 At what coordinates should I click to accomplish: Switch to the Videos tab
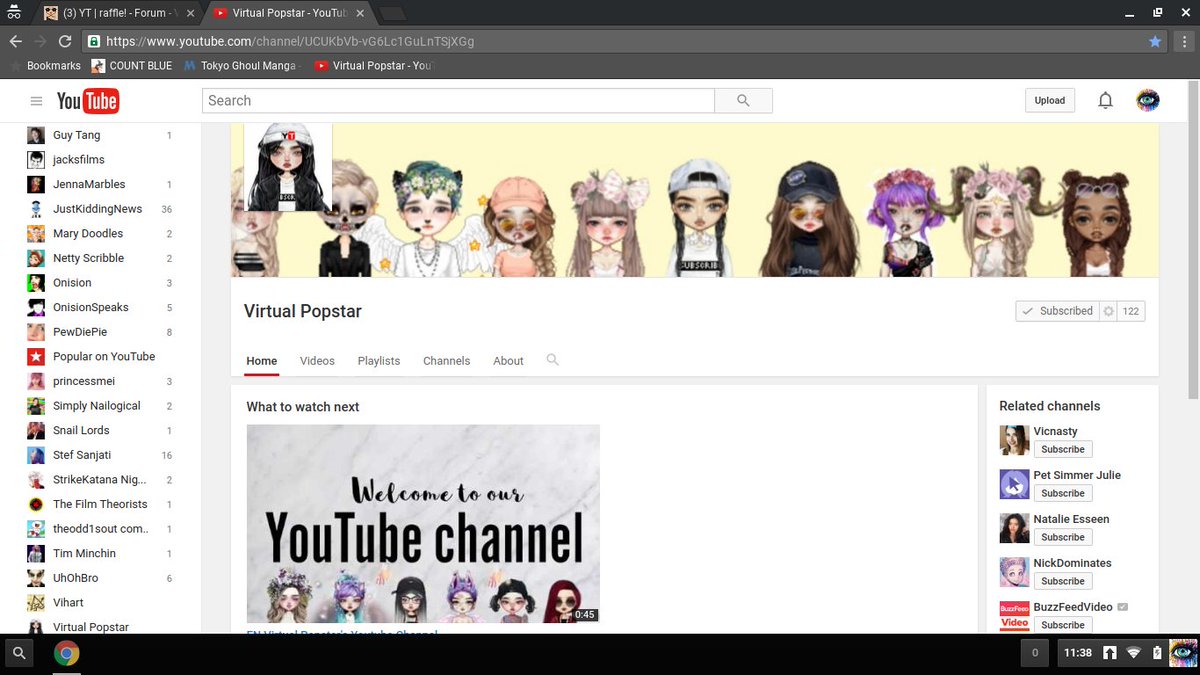pos(317,361)
